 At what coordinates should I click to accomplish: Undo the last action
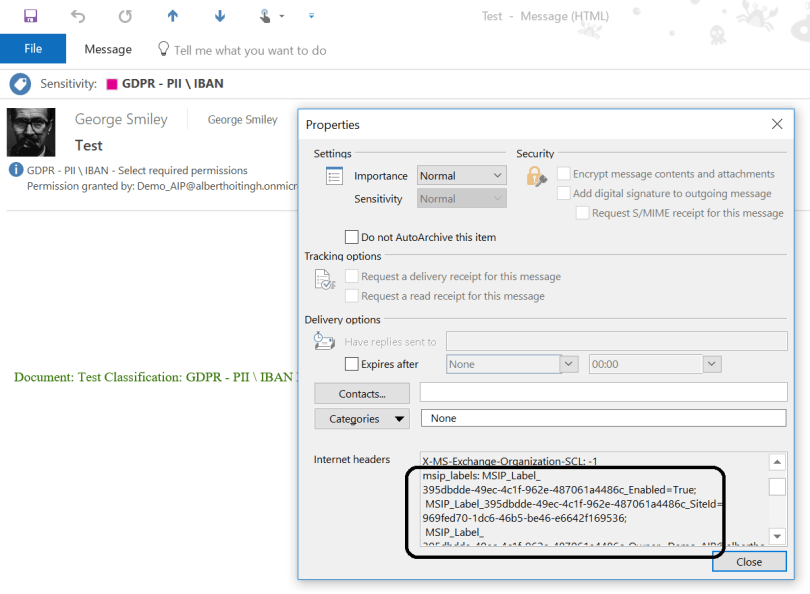[x=76, y=15]
